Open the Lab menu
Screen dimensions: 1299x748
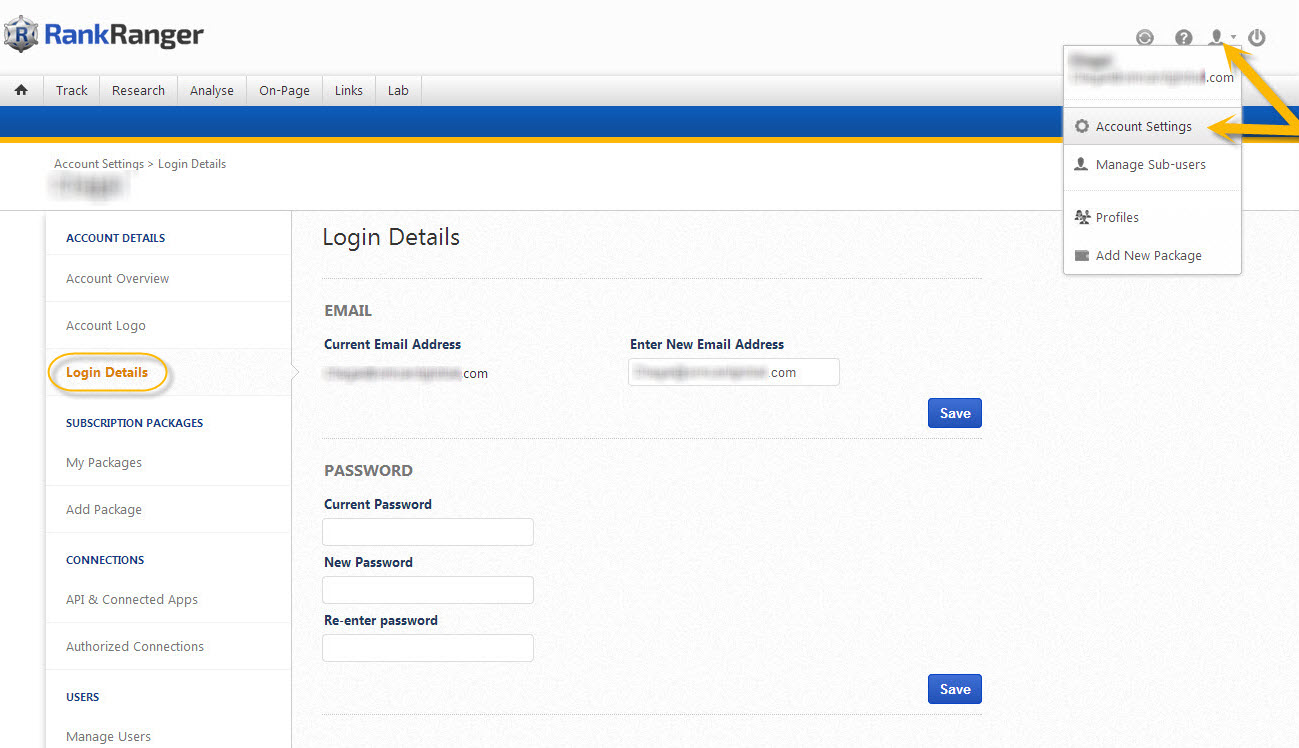[x=398, y=90]
